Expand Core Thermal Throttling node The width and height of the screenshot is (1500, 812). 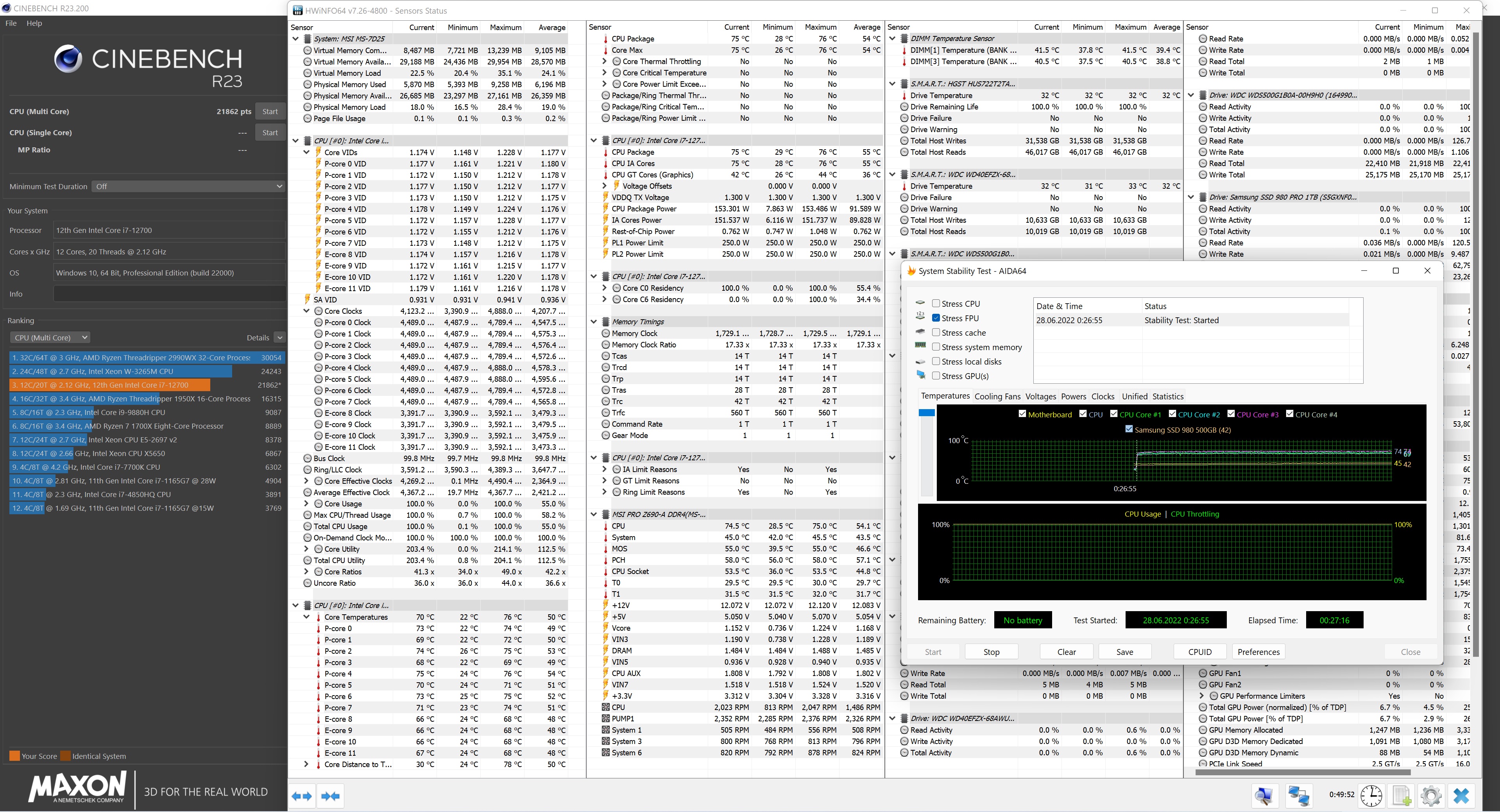(x=605, y=61)
